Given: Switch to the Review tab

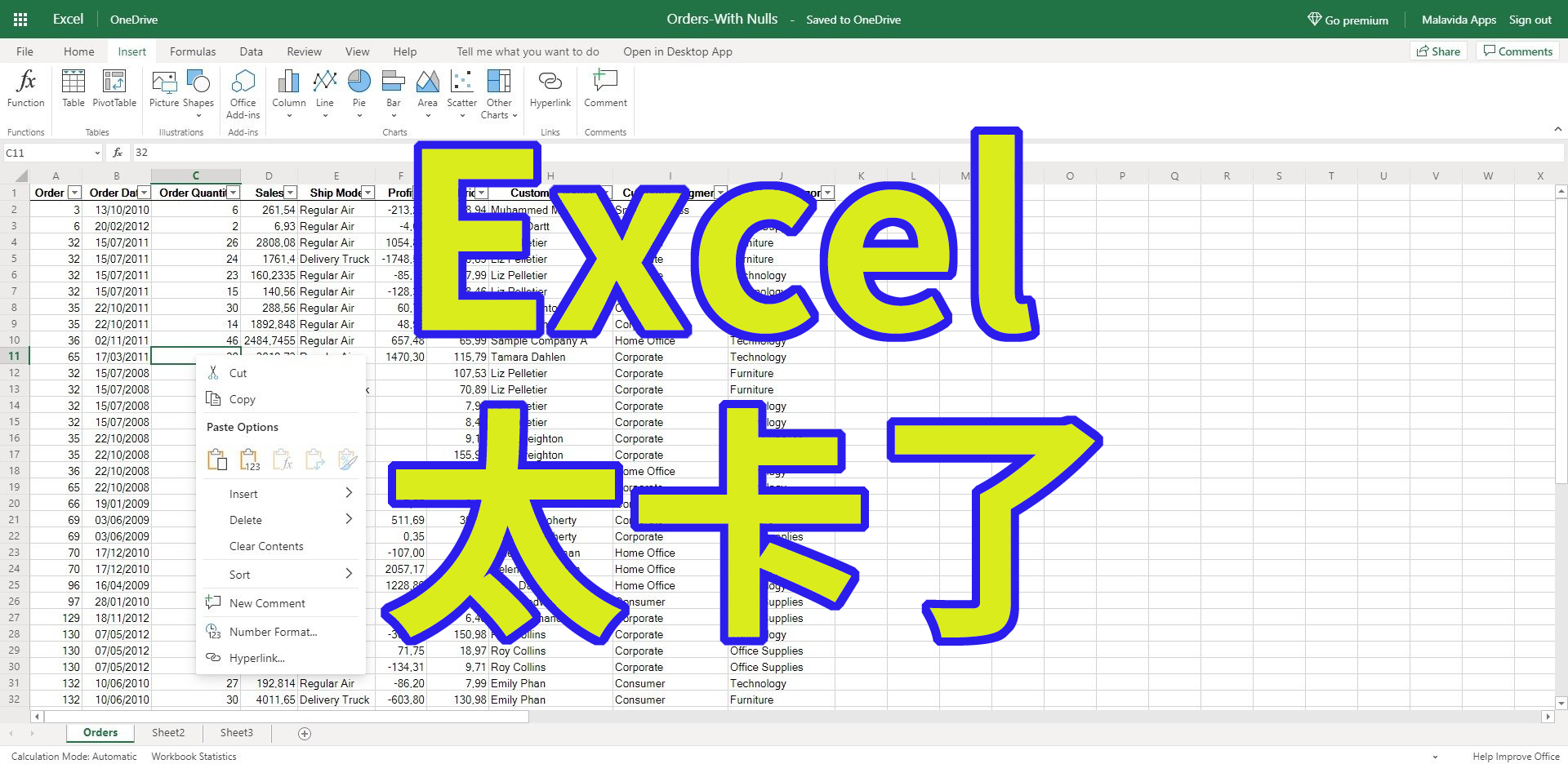Looking at the screenshot, I should [305, 51].
